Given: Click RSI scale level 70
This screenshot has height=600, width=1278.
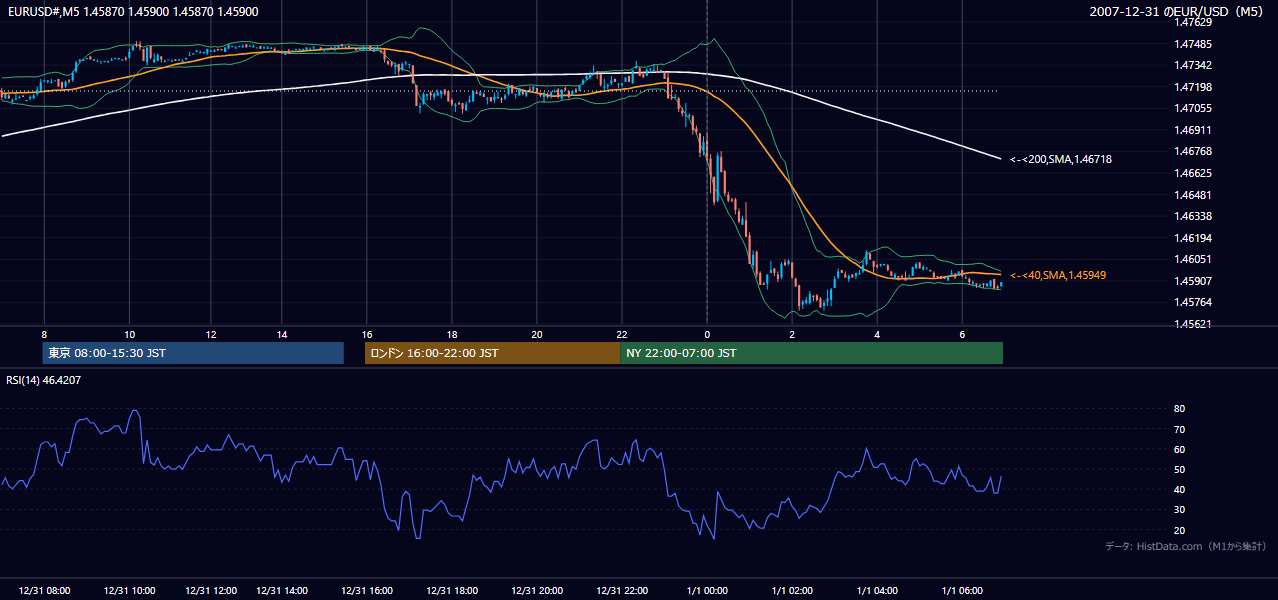Looking at the screenshot, I should [1179, 429].
